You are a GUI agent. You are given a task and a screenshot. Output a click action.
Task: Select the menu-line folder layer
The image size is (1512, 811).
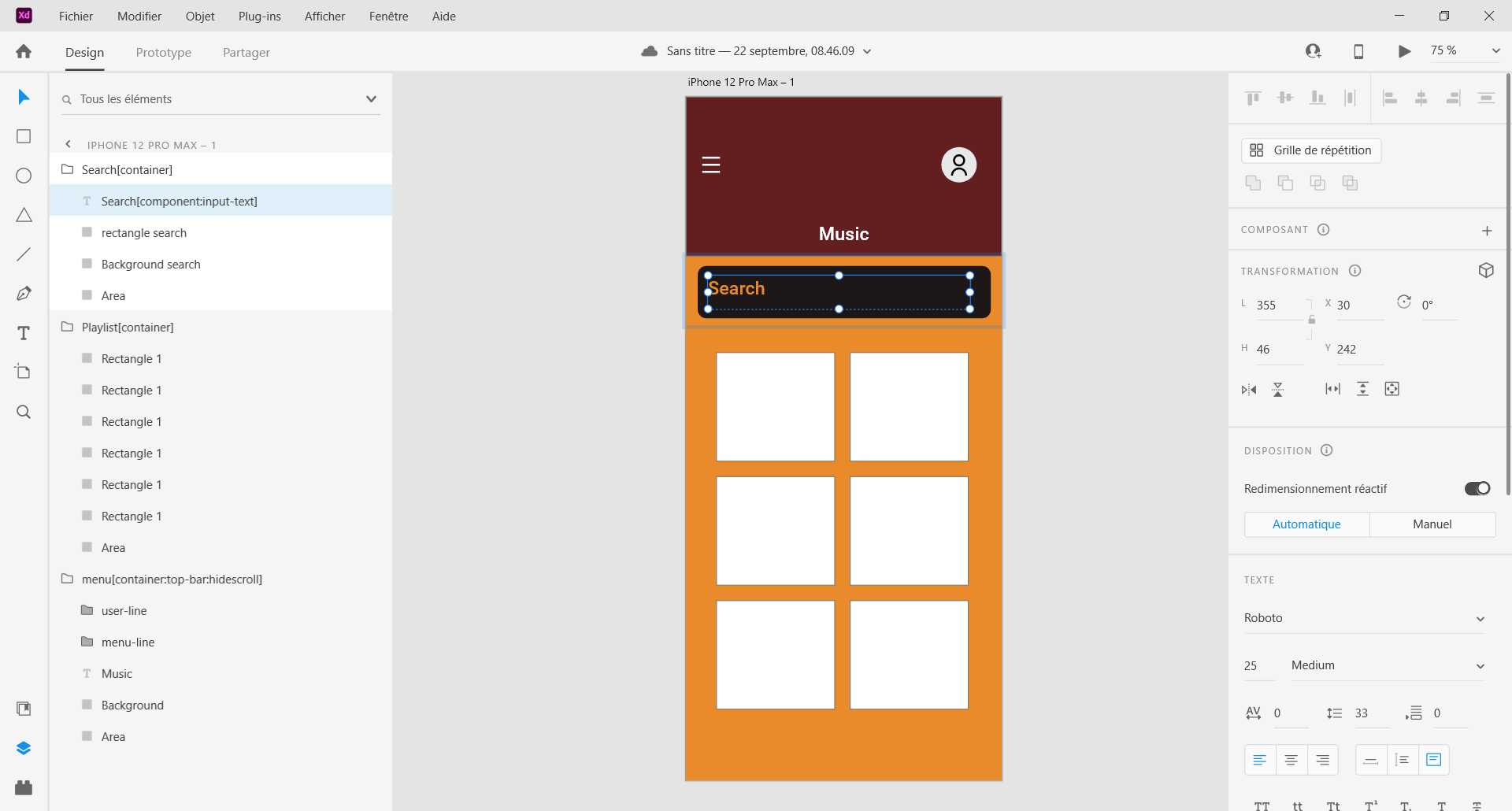click(x=220, y=642)
